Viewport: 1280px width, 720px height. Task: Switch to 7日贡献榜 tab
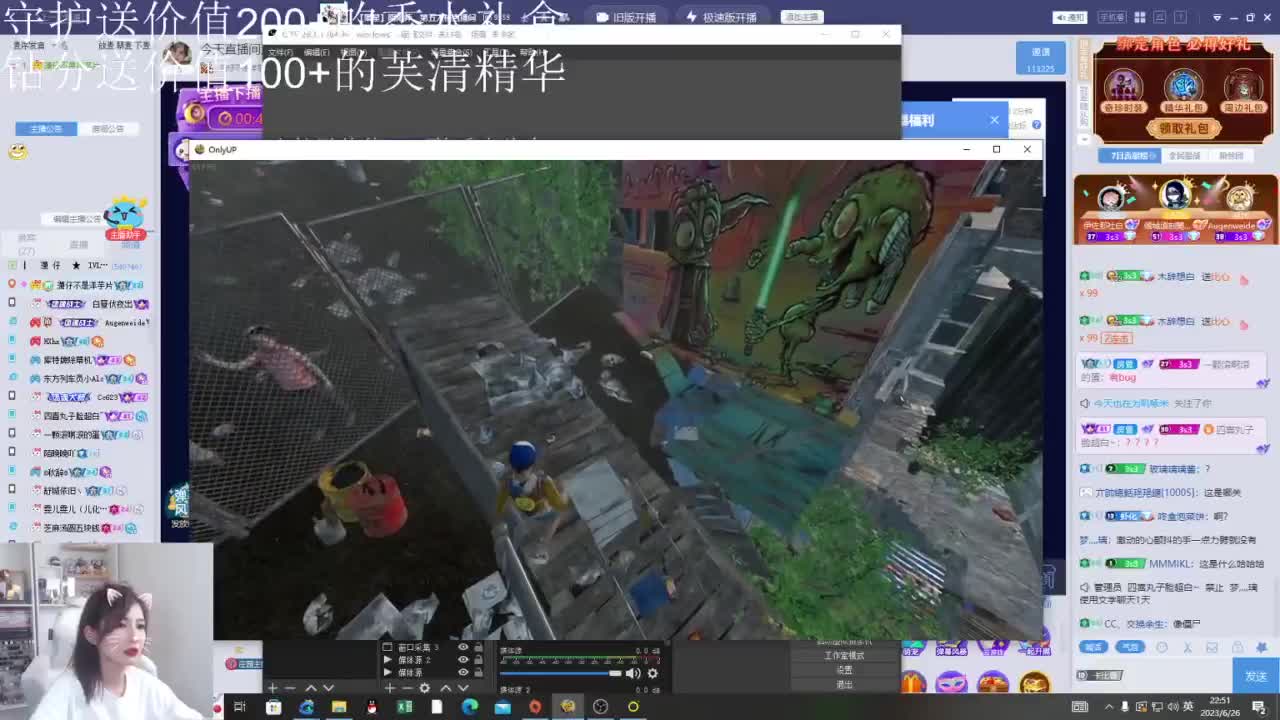(1128, 156)
